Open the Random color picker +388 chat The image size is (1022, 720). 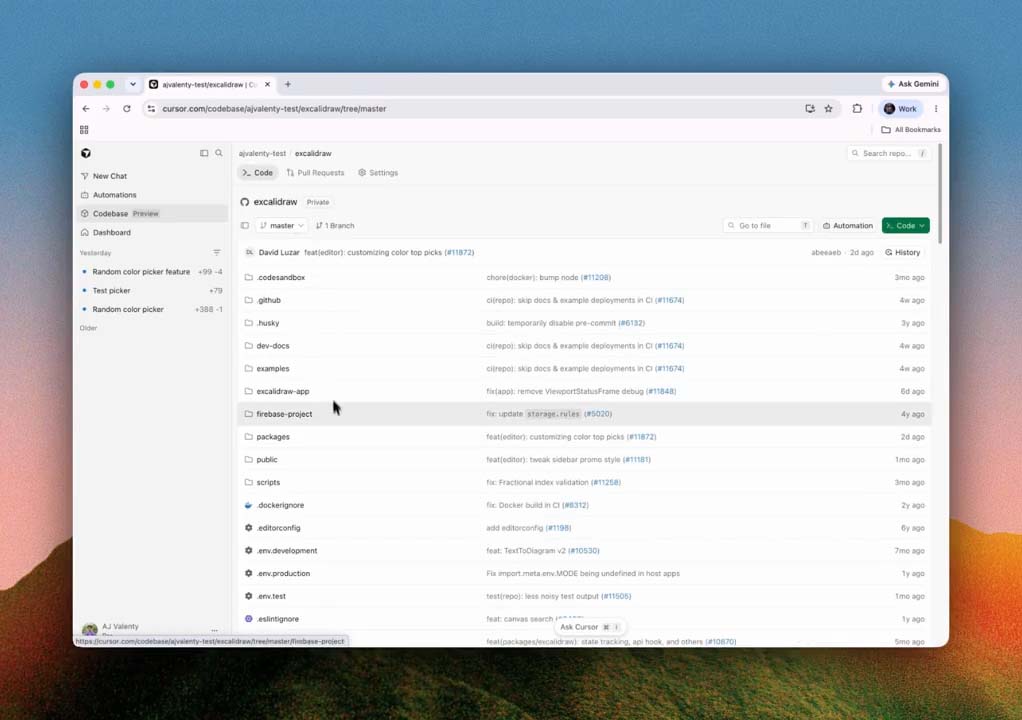[x=153, y=310]
